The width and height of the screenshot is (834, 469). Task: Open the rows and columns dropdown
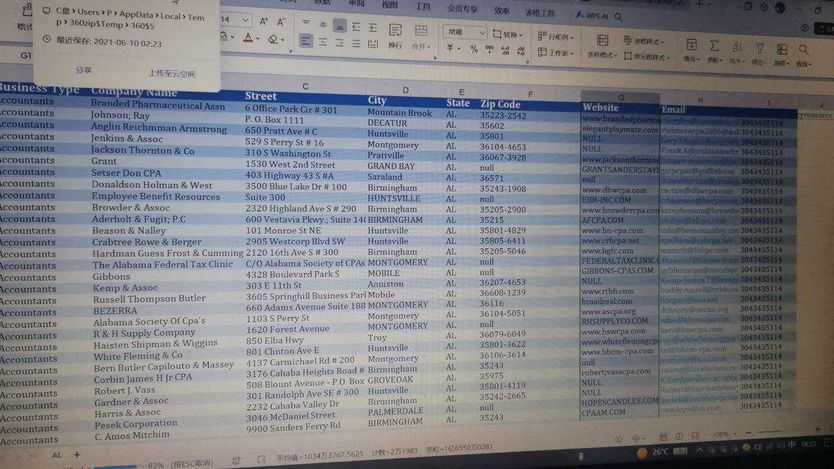pos(556,37)
